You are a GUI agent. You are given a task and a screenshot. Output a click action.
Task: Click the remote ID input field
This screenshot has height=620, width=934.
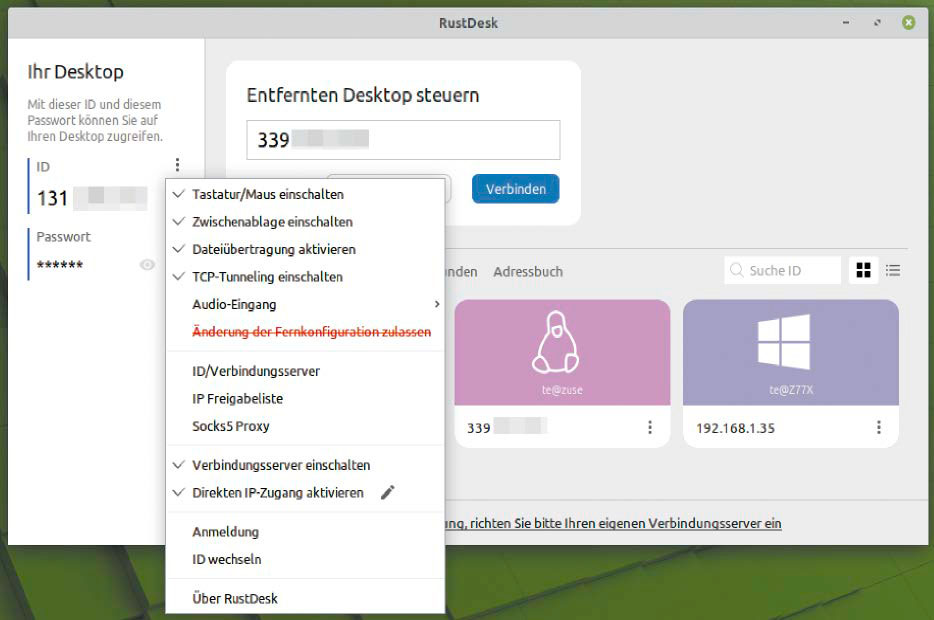pyautogui.click(x=403, y=140)
